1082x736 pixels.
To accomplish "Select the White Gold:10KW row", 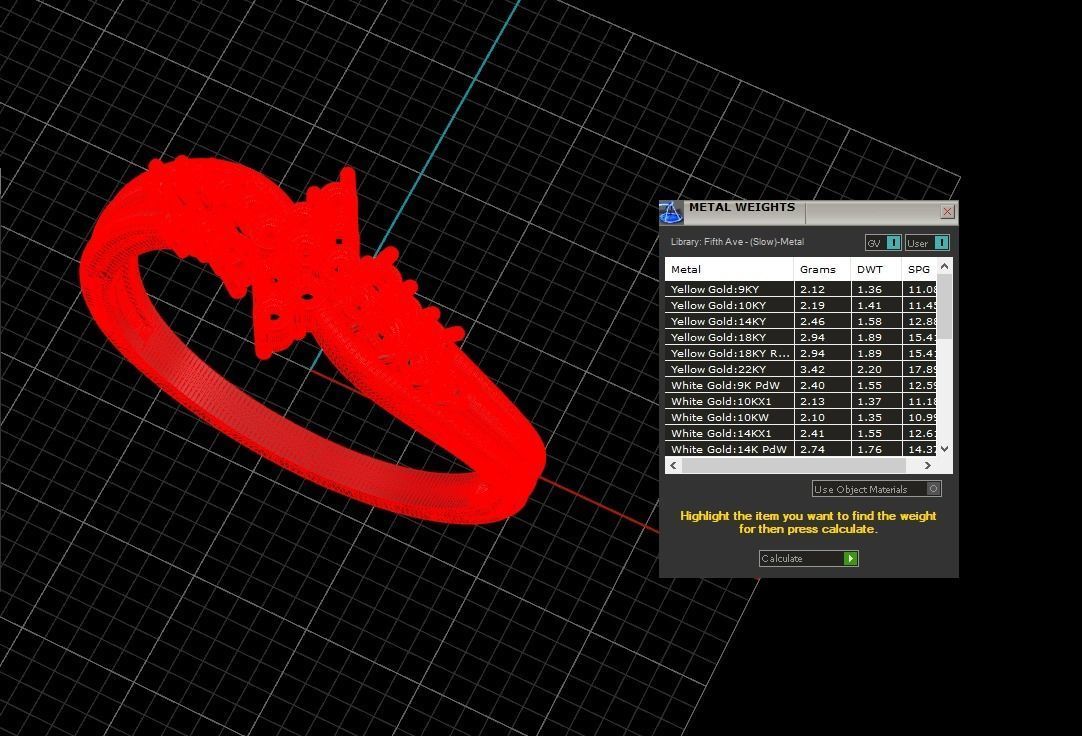I will [x=801, y=417].
